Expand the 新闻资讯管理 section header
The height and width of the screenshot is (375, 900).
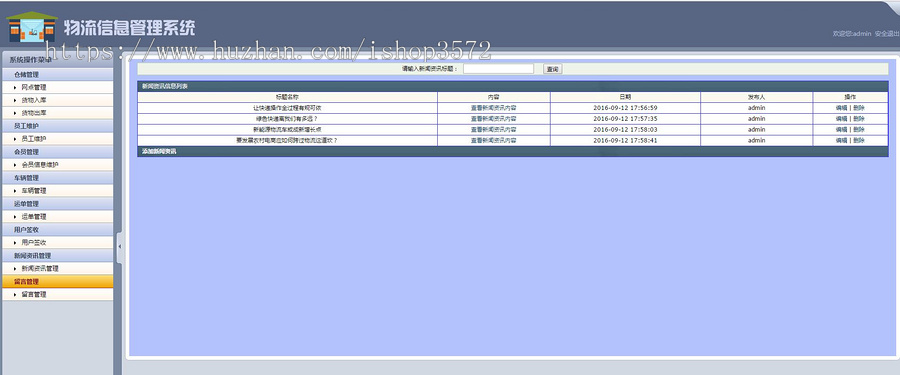click(x=57, y=255)
